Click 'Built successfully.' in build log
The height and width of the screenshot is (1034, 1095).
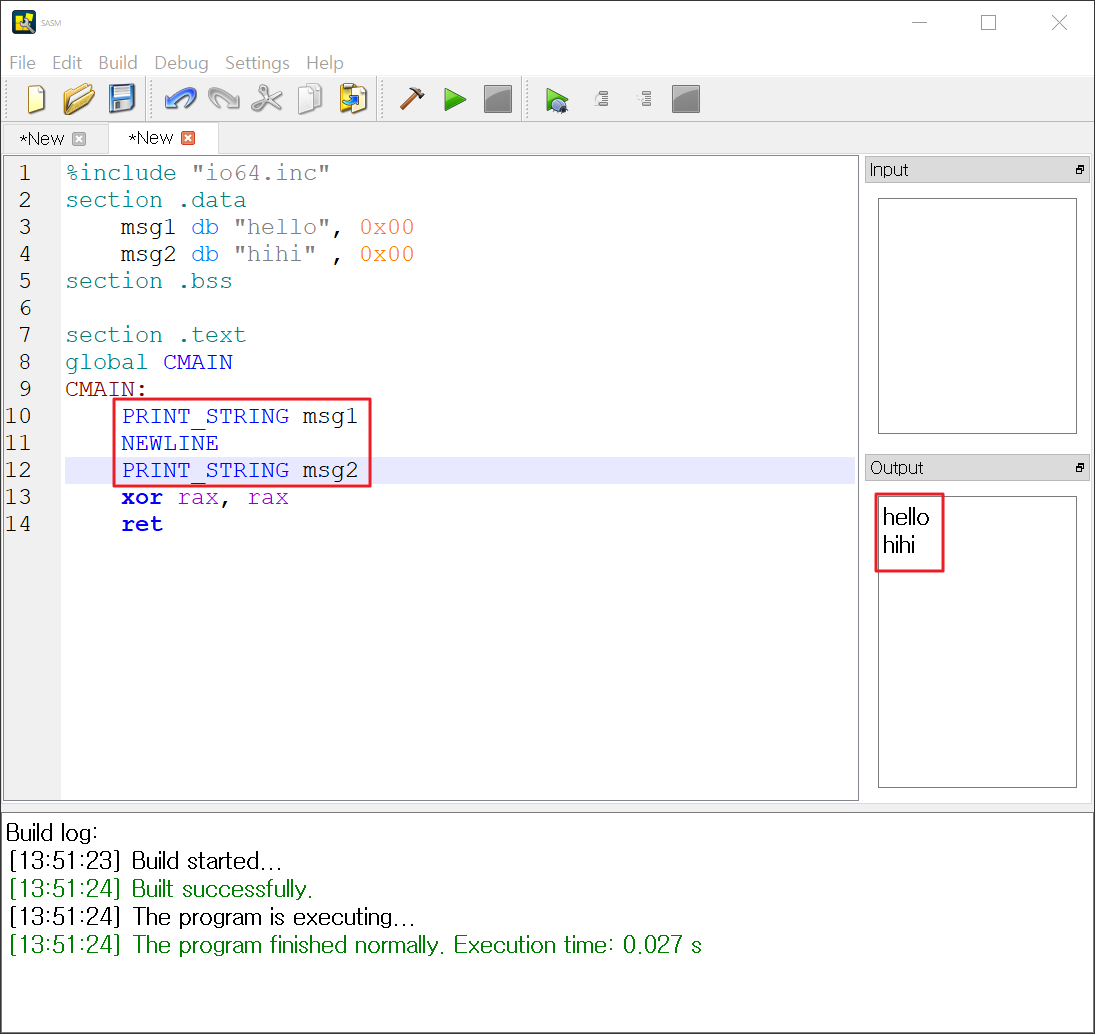pos(222,889)
